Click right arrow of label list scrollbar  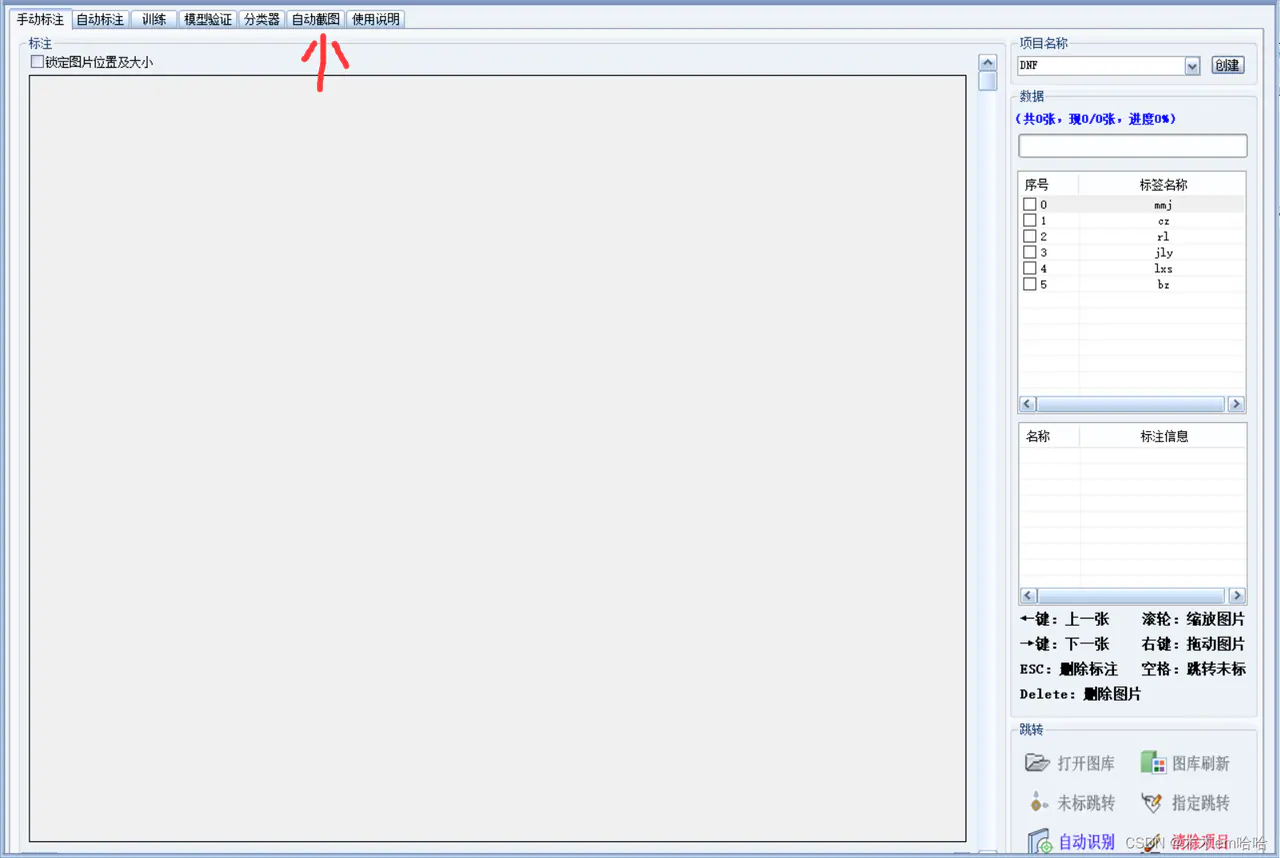1236,404
